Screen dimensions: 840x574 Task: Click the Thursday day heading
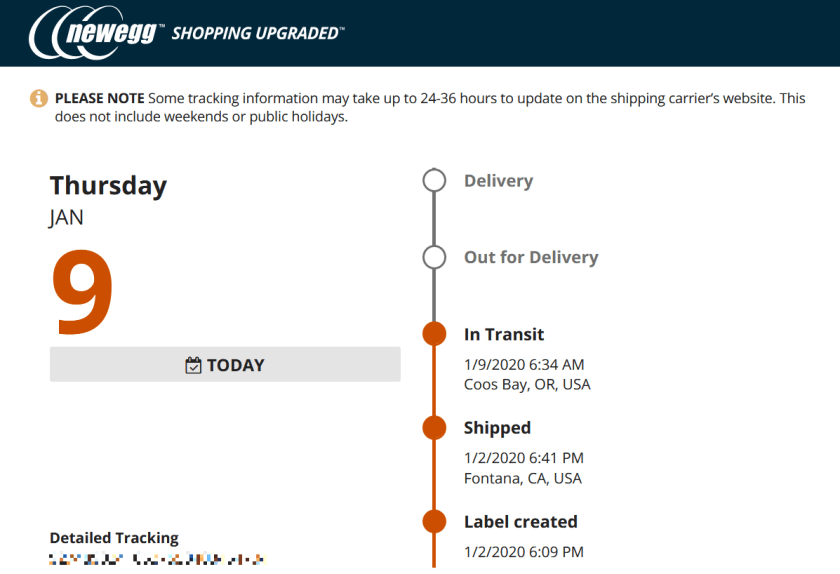tap(108, 186)
